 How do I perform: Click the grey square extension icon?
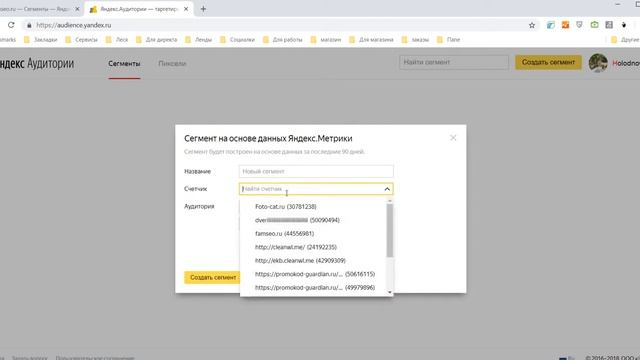coord(609,25)
